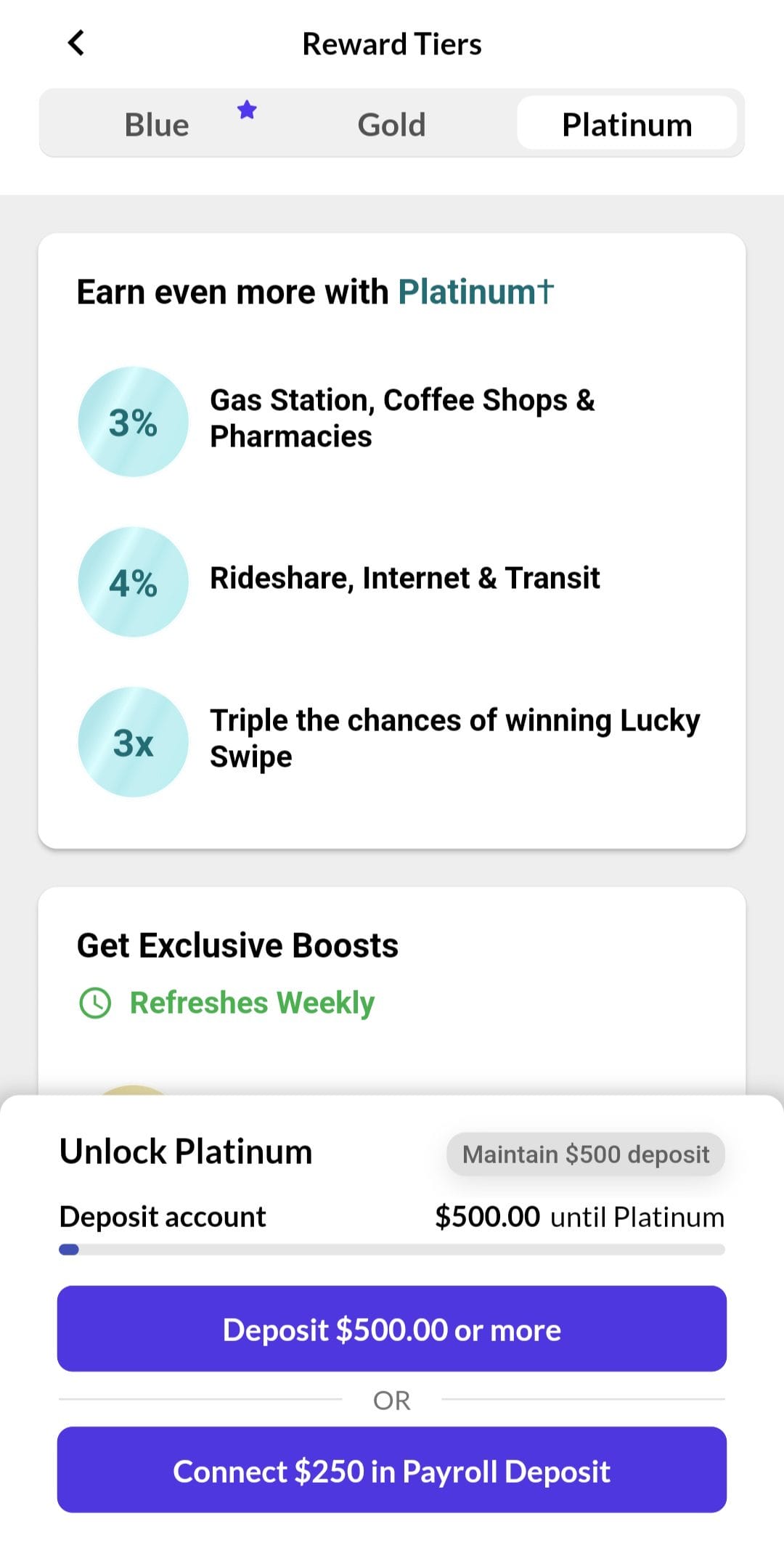The height and width of the screenshot is (1548, 784).
Task: Tap the Maintain $500 deposit chip
Action: pyautogui.click(x=585, y=1154)
